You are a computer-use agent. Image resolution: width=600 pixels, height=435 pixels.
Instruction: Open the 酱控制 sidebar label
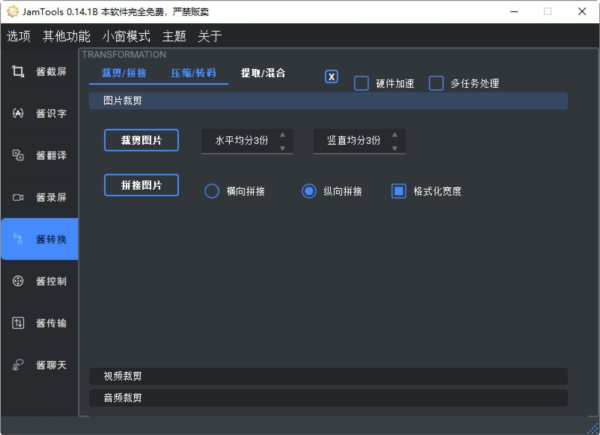pyautogui.click(x=51, y=281)
